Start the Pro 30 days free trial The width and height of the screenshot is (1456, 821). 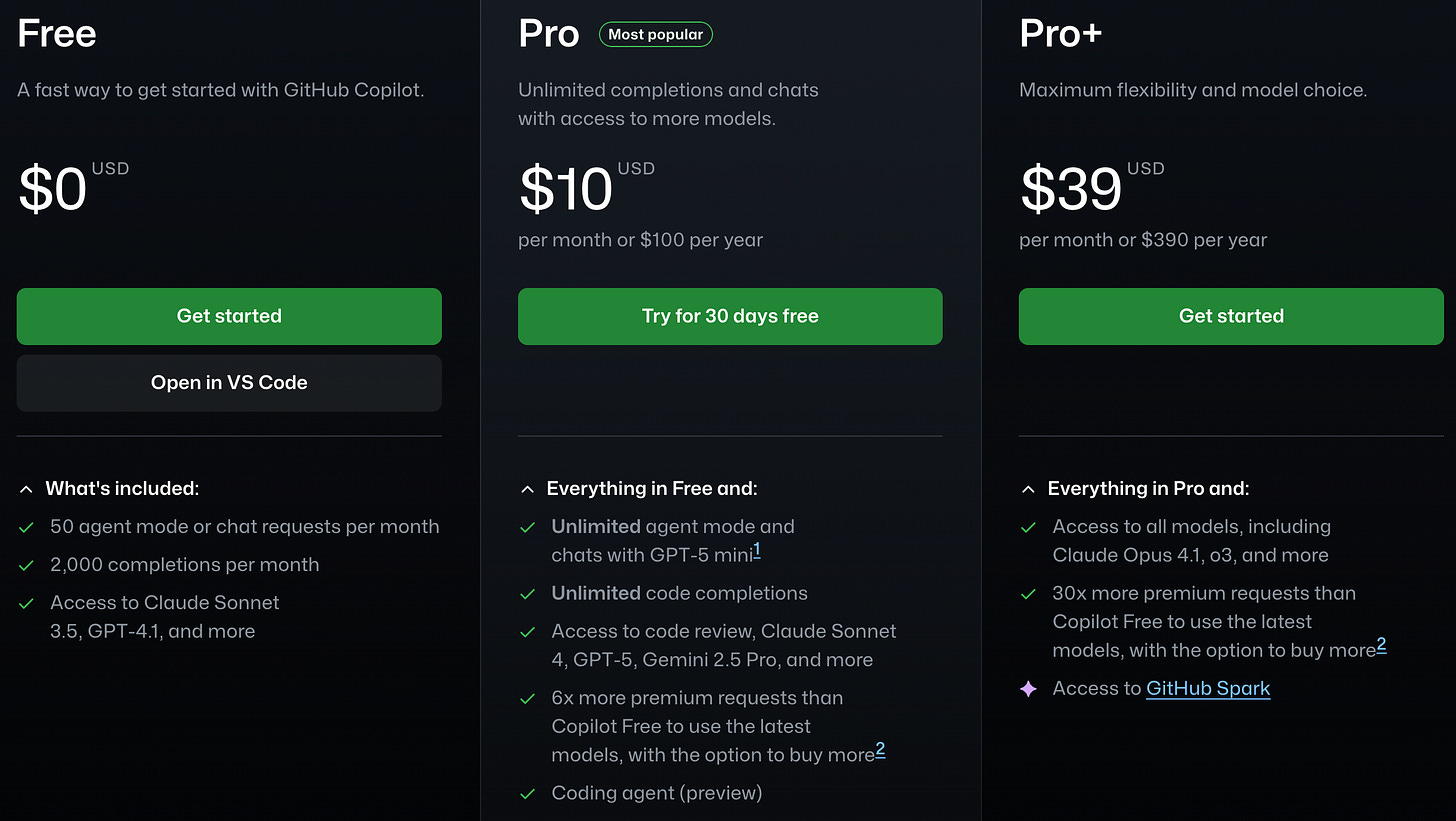(x=730, y=316)
